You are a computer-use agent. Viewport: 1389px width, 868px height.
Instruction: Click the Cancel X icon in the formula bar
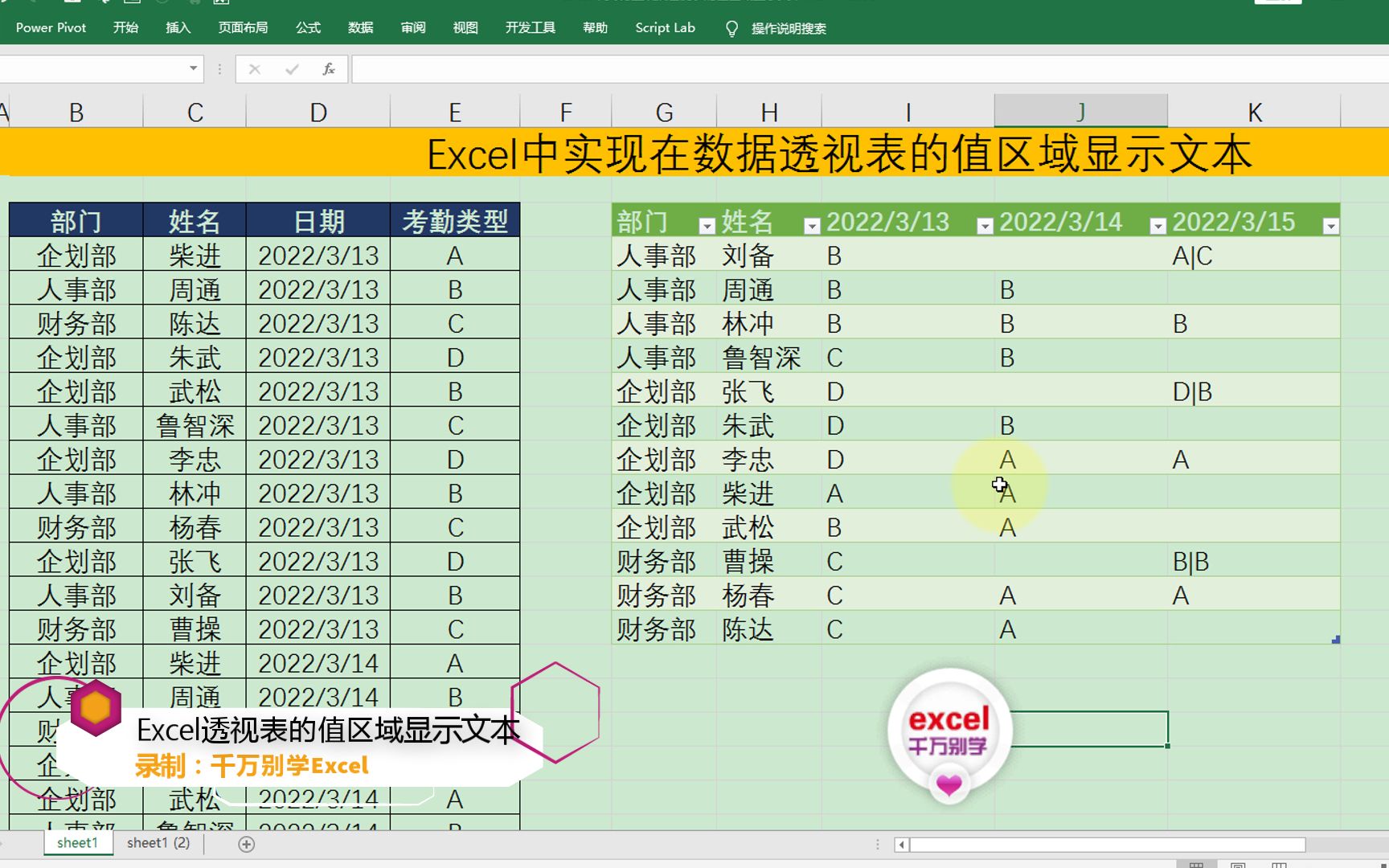pos(254,69)
